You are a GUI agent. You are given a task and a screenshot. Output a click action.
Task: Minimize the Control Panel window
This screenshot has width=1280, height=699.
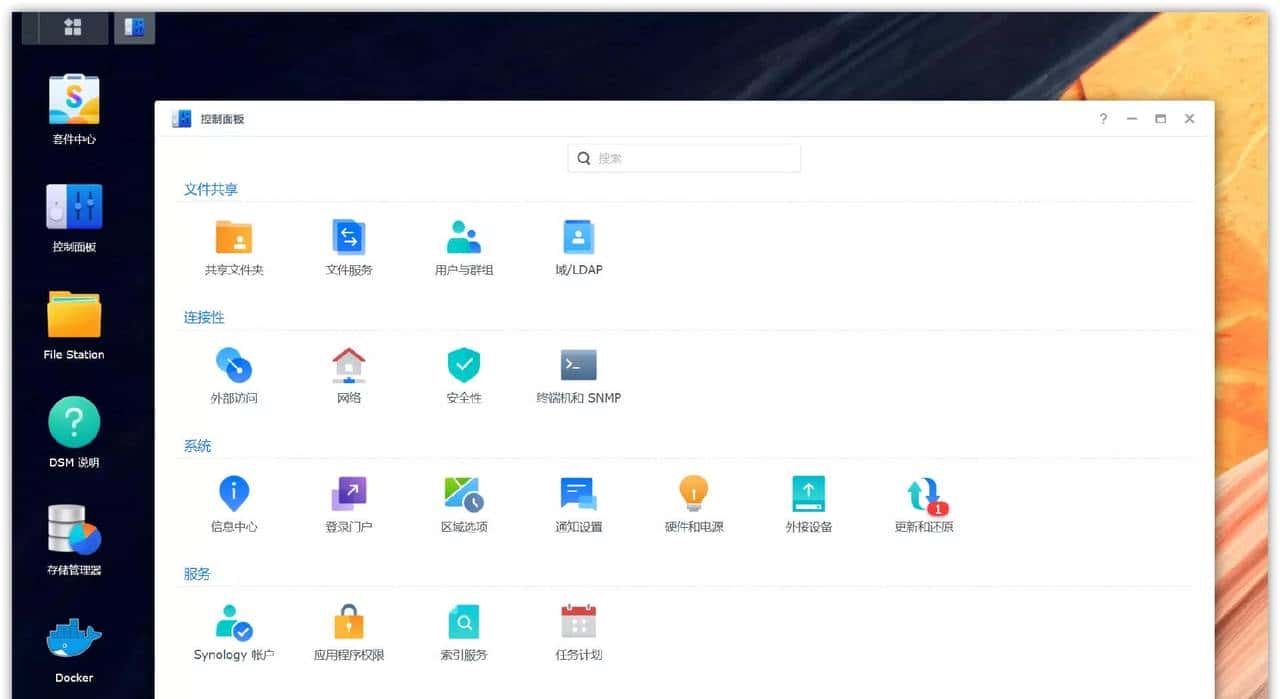[1132, 119]
